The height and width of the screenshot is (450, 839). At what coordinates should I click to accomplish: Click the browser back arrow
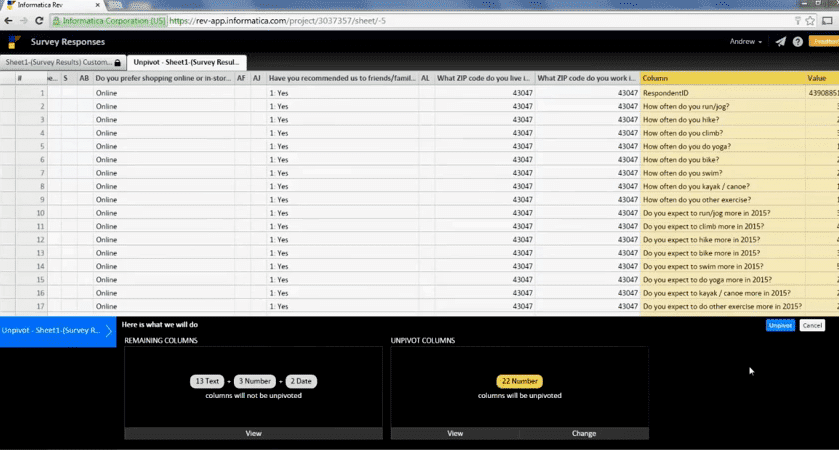click(8, 21)
